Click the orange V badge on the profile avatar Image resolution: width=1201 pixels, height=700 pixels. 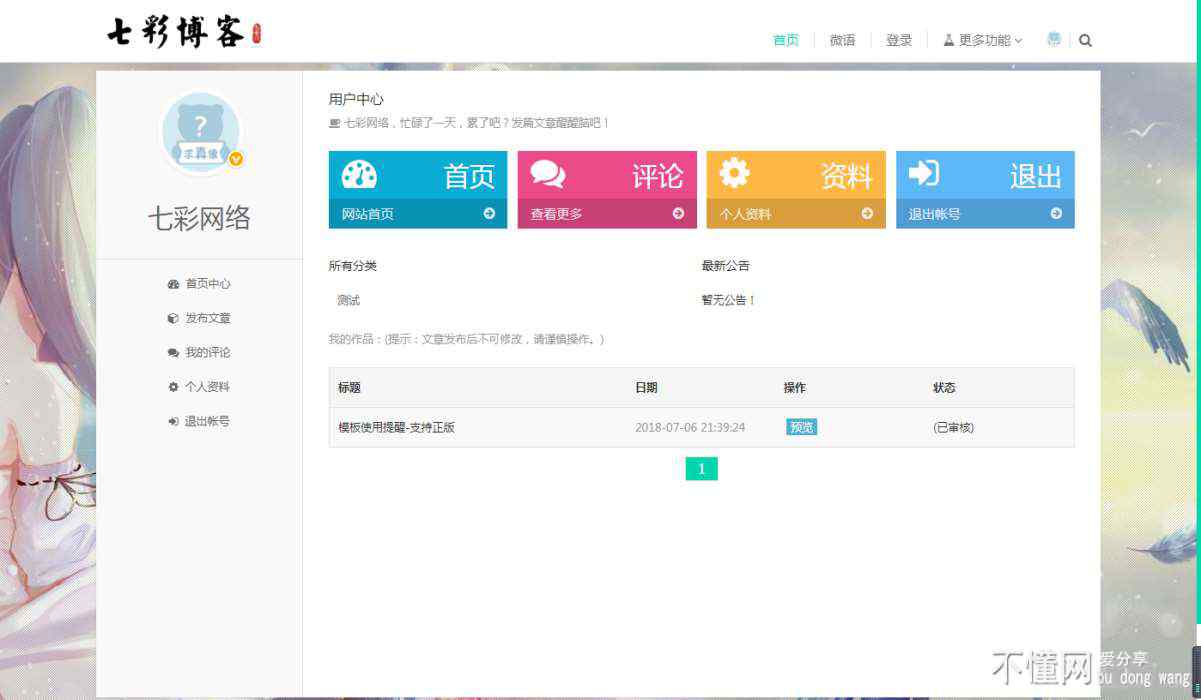(x=237, y=158)
